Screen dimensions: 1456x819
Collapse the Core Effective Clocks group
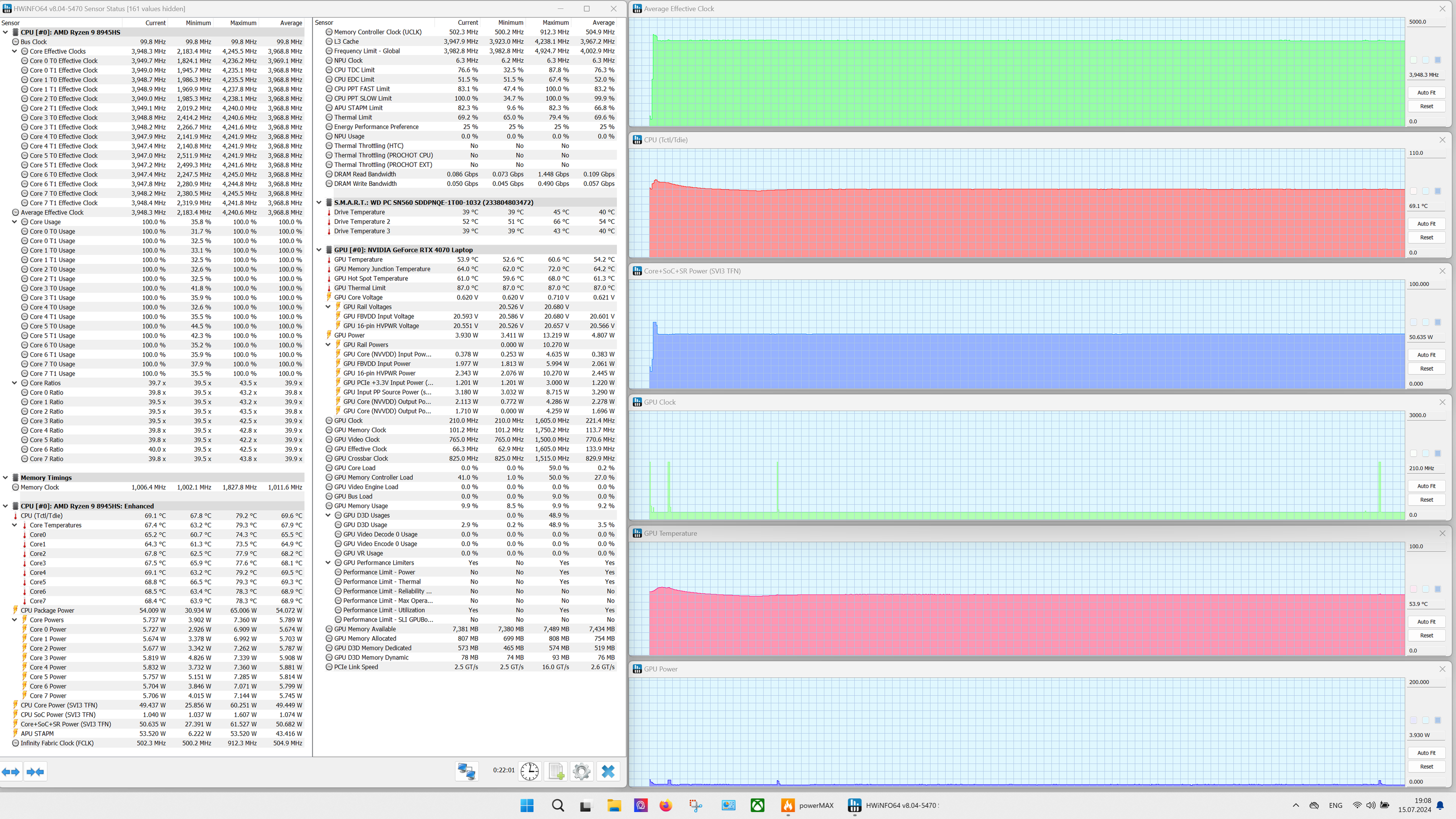[x=15, y=51]
